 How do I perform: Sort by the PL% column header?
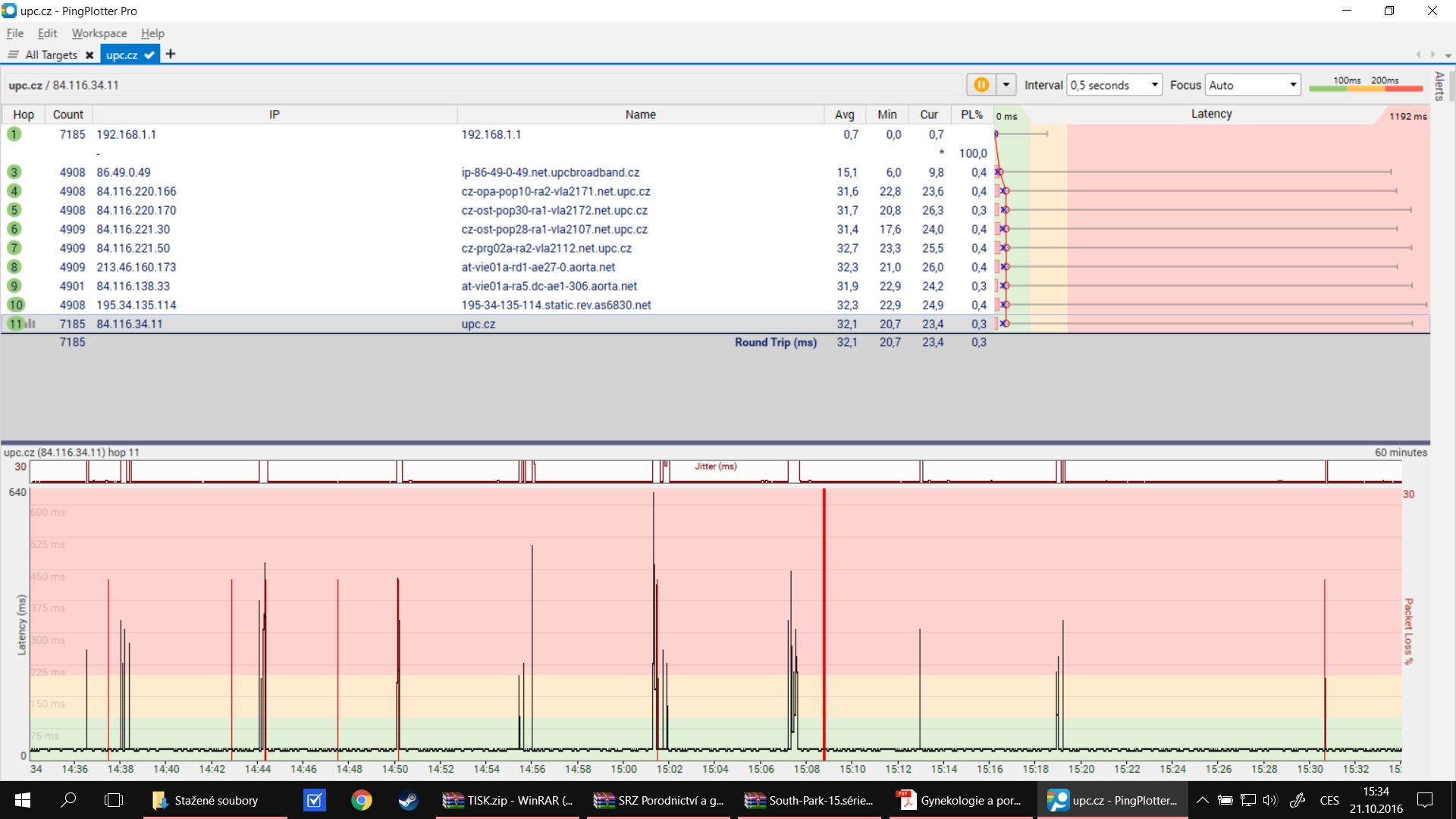(971, 115)
